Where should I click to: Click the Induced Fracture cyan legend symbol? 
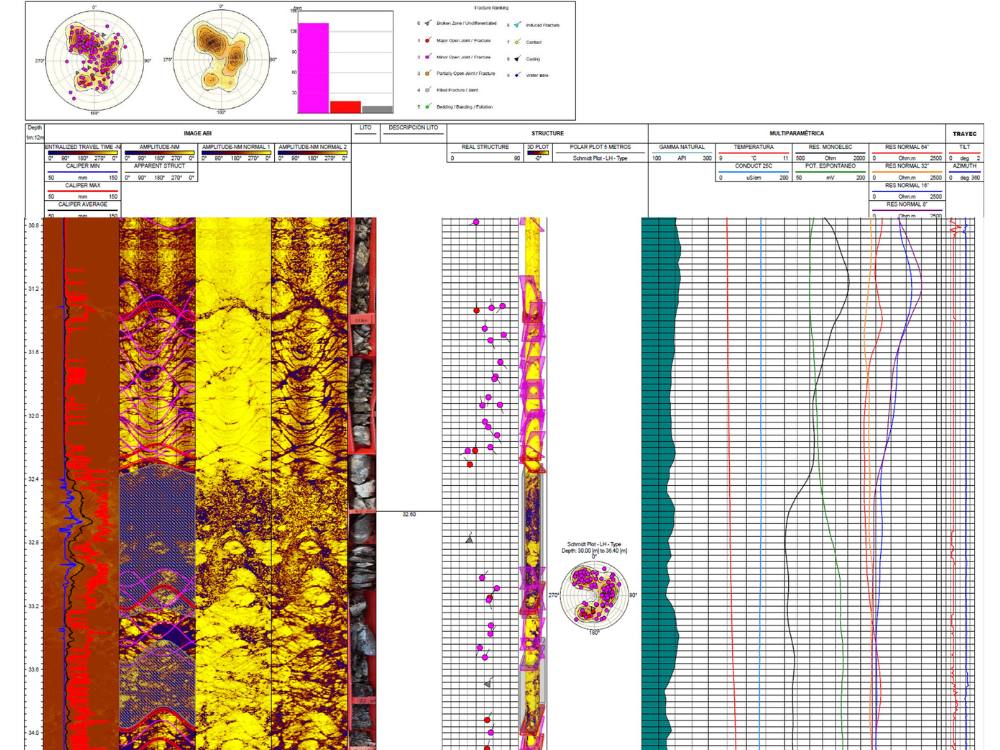click(517, 25)
